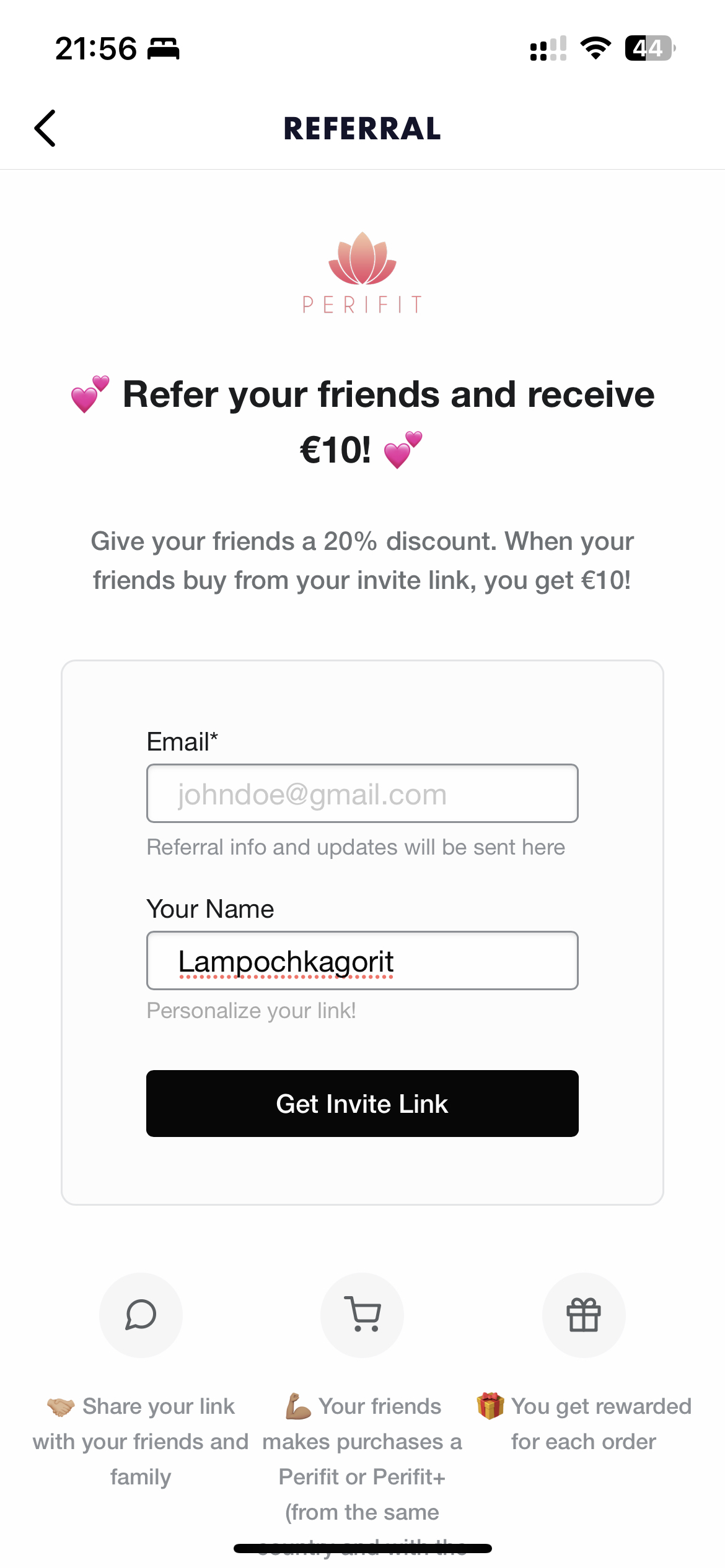Tap the cellular signal bars icon

coord(548,48)
